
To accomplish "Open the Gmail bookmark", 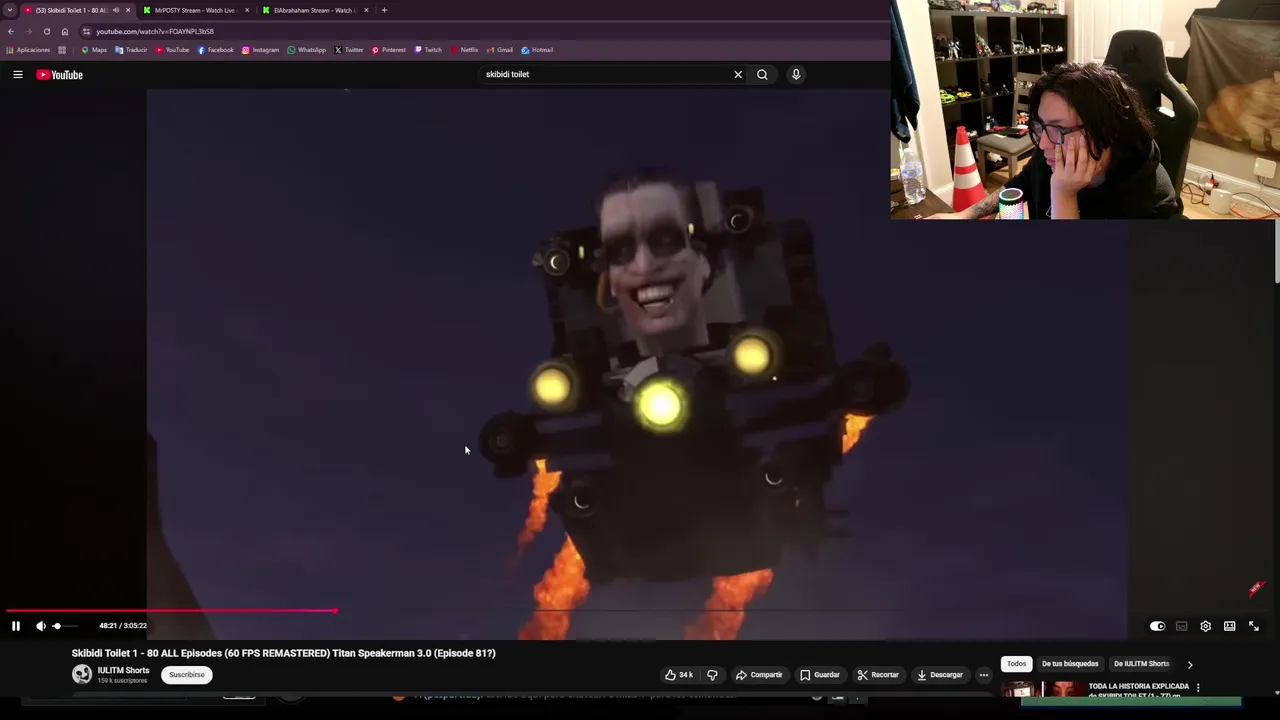I will 499,50.
